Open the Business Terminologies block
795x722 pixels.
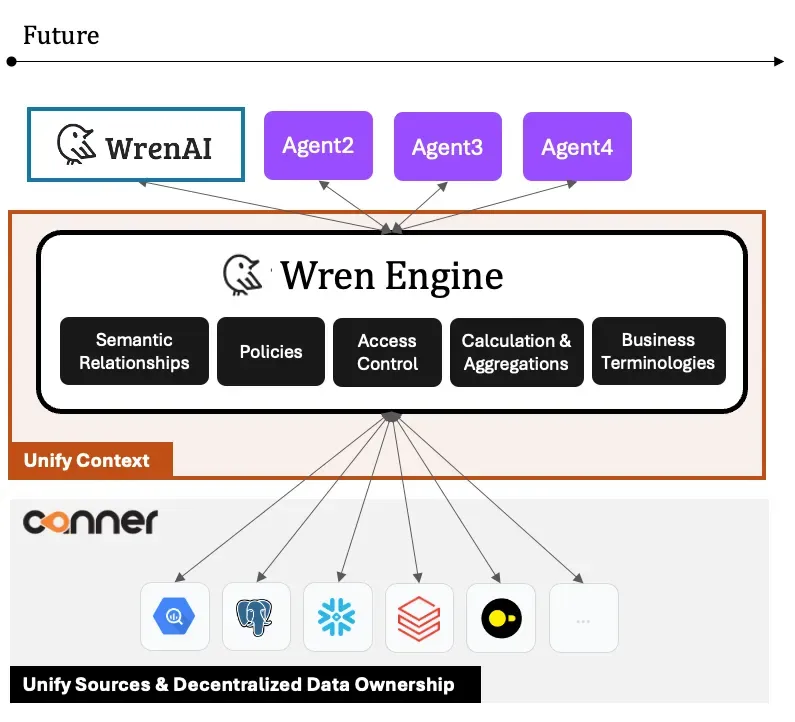[658, 351]
